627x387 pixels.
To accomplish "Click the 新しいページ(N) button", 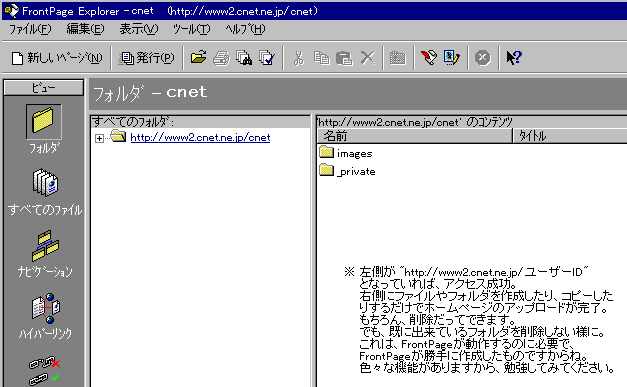I will [57, 58].
